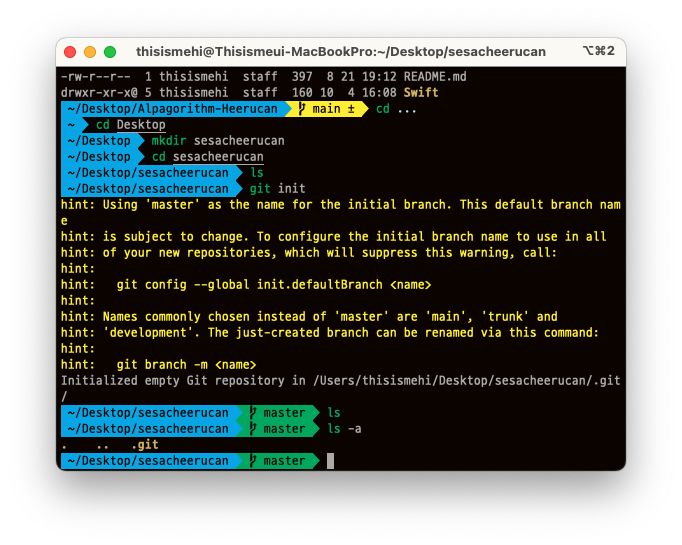Screen dimensions: 682x545
Task: Click the branch icon on the last master prompt
Action: [x=253, y=461]
